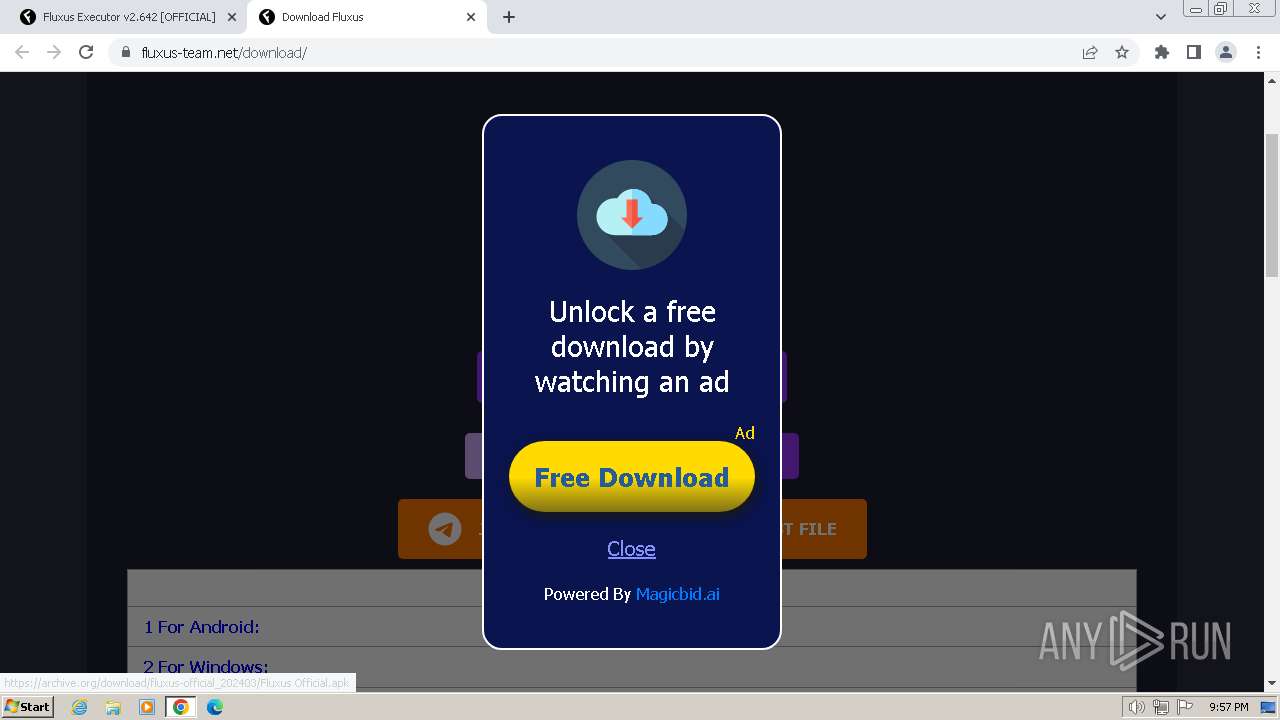Click the address bar URL field
Screen dimensions: 1280x720
click(600, 52)
